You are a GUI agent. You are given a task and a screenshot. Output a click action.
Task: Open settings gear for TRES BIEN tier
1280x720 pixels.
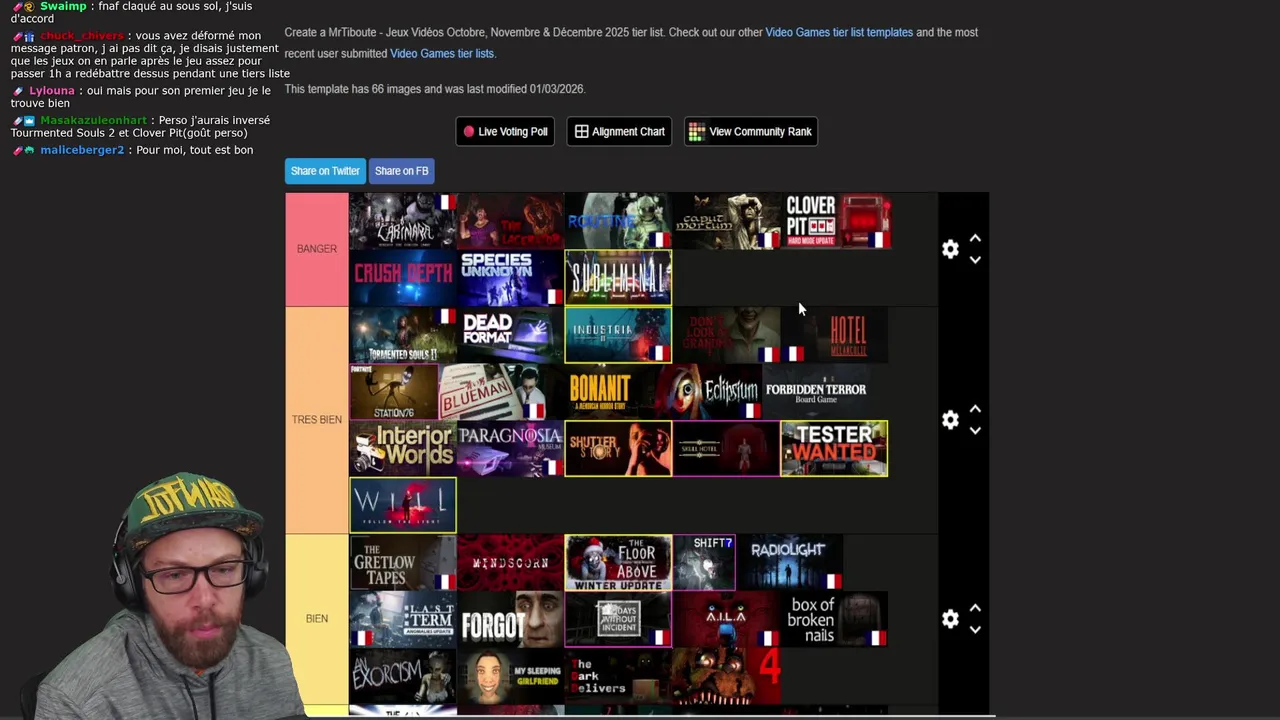tap(950, 420)
